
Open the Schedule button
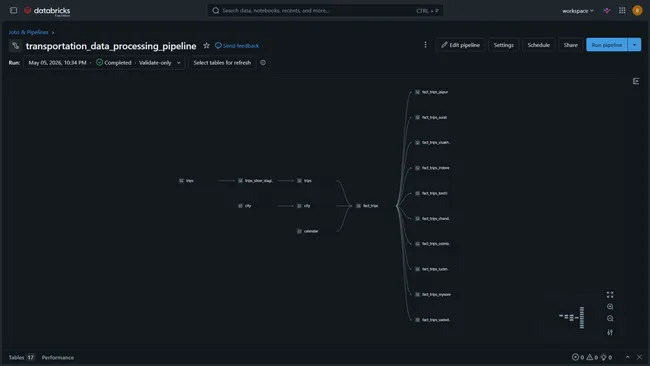click(538, 45)
